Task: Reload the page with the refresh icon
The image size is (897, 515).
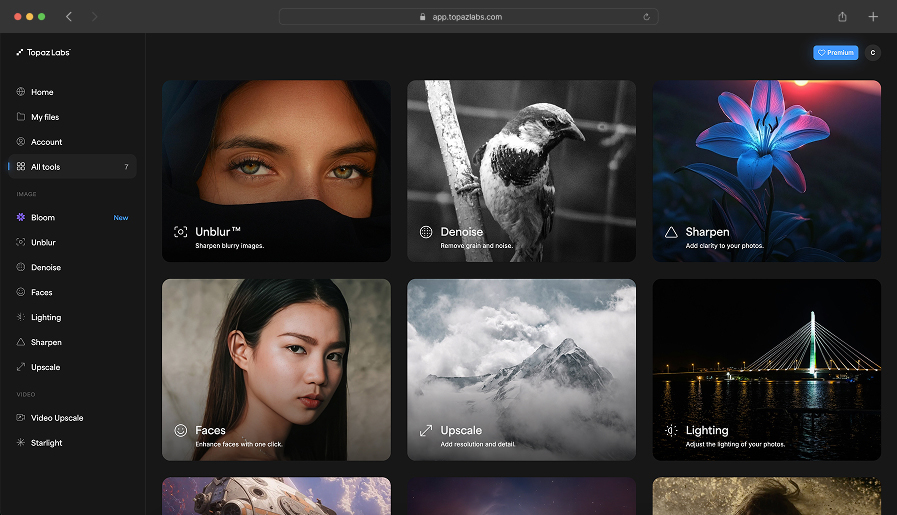Action: pyautogui.click(x=646, y=17)
